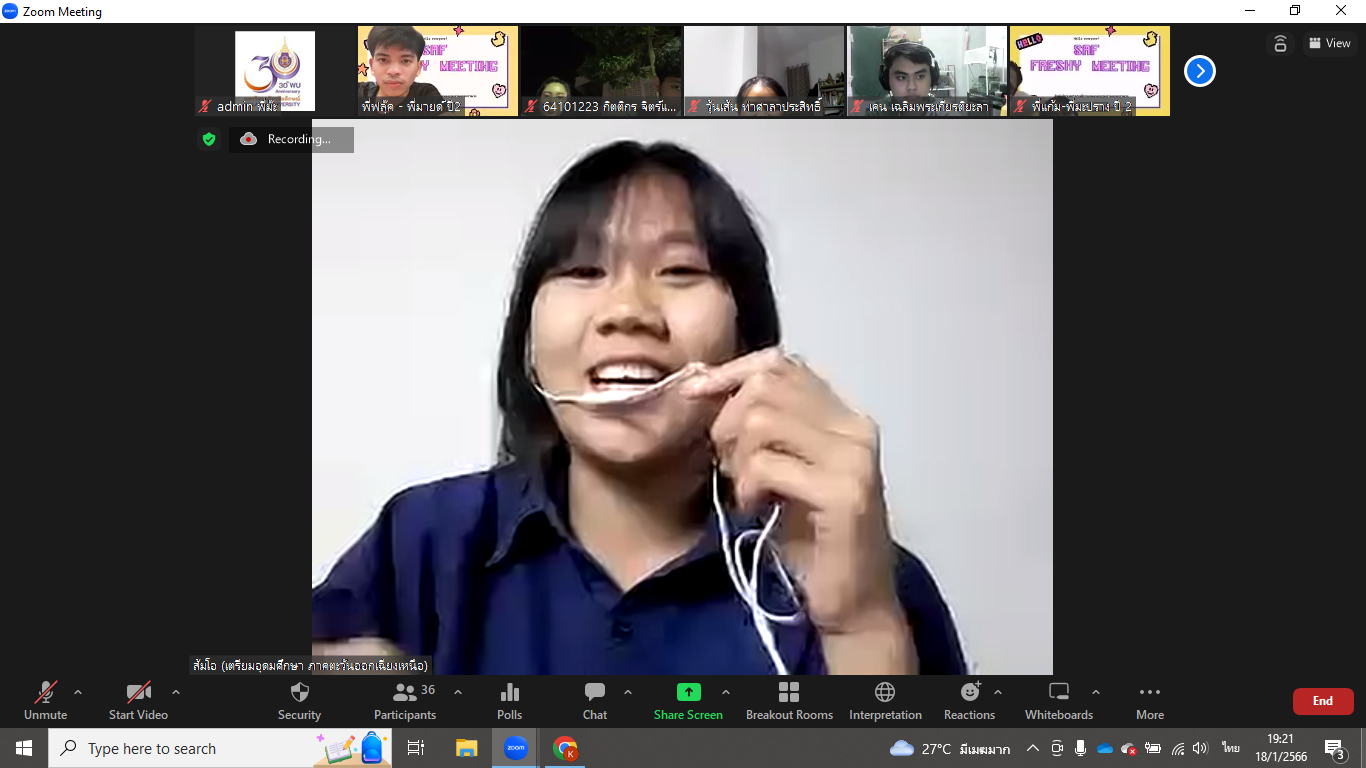Viewport: 1366px width, 768px height.
Task: Open the Participants list icon
Action: point(405,692)
